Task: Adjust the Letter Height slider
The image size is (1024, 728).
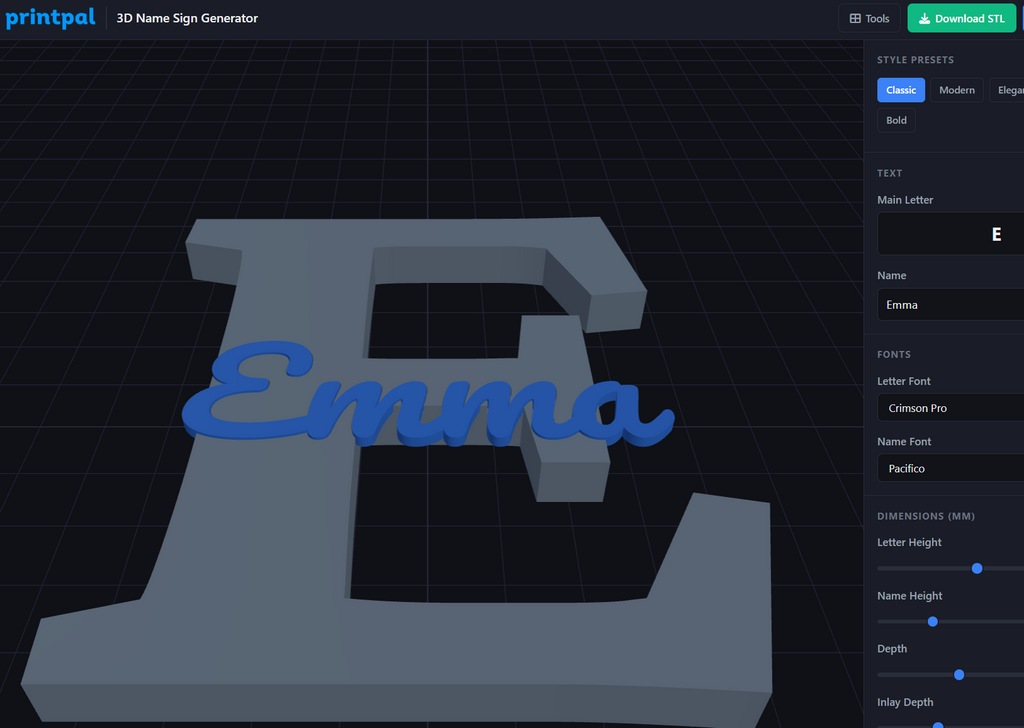Action: pyautogui.click(x=977, y=569)
